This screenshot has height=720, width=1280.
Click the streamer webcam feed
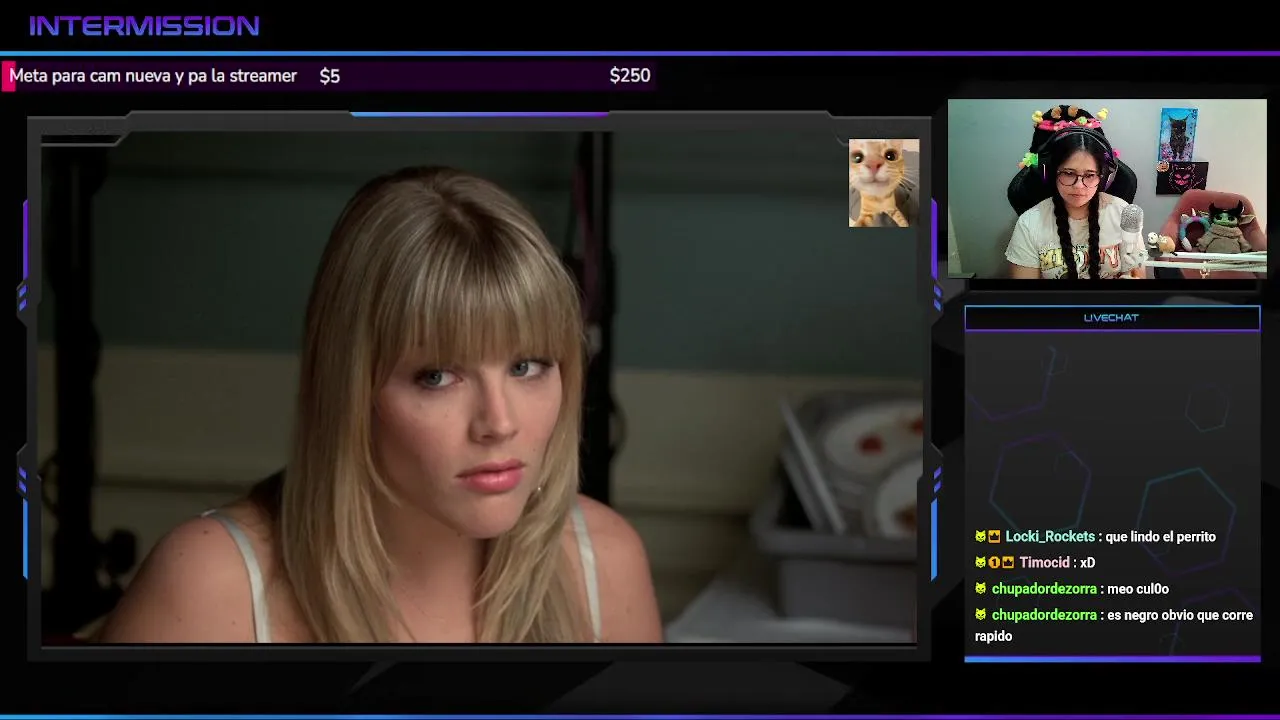pos(1107,188)
